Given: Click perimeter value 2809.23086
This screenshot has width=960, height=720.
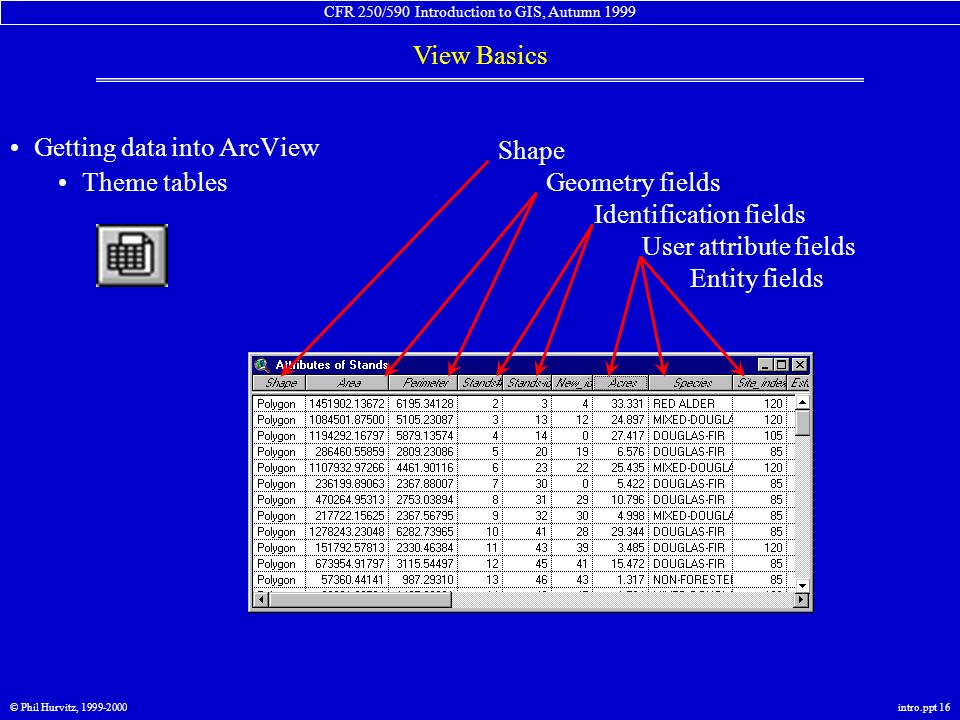Looking at the screenshot, I should click(x=424, y=452).
